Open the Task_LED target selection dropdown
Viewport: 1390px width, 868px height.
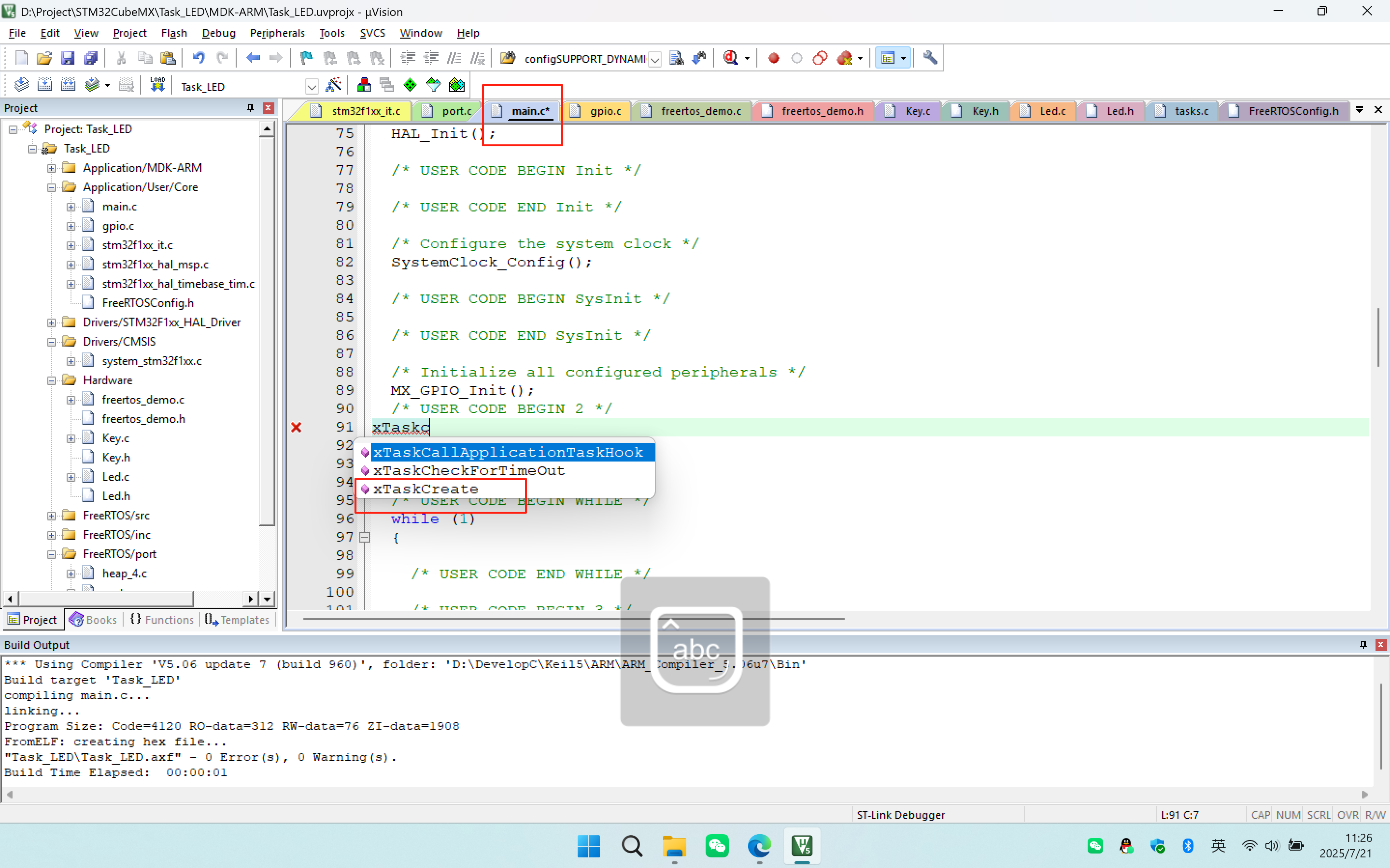coord(312,86)
